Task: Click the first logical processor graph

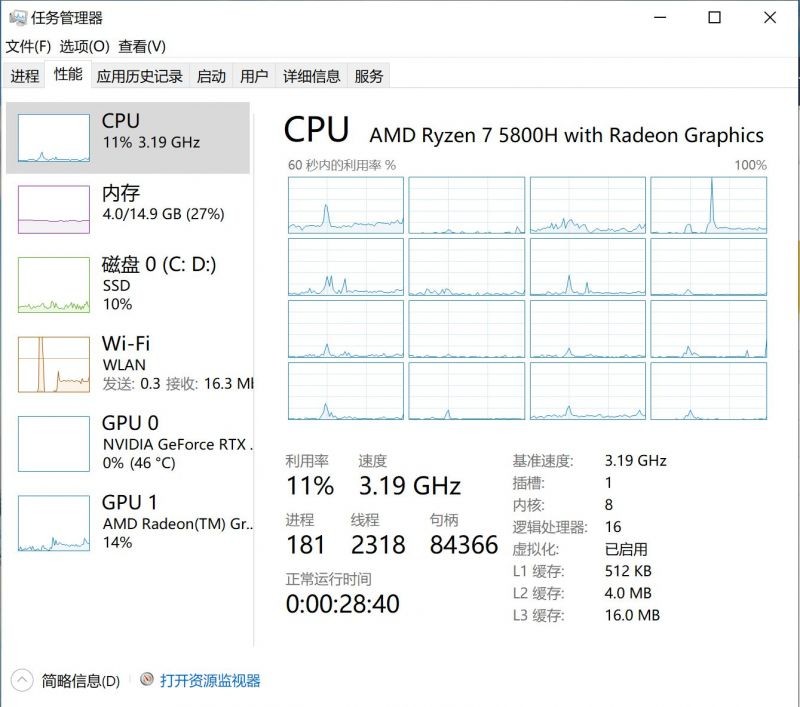Action: (346, 205)
